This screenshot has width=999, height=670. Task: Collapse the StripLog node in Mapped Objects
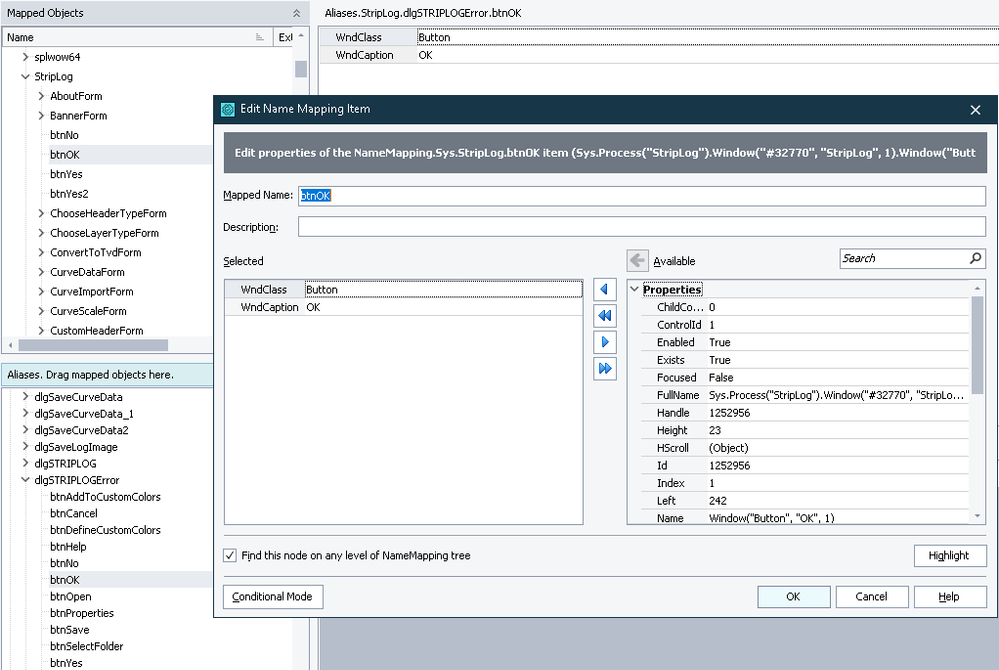click(26, 76)
